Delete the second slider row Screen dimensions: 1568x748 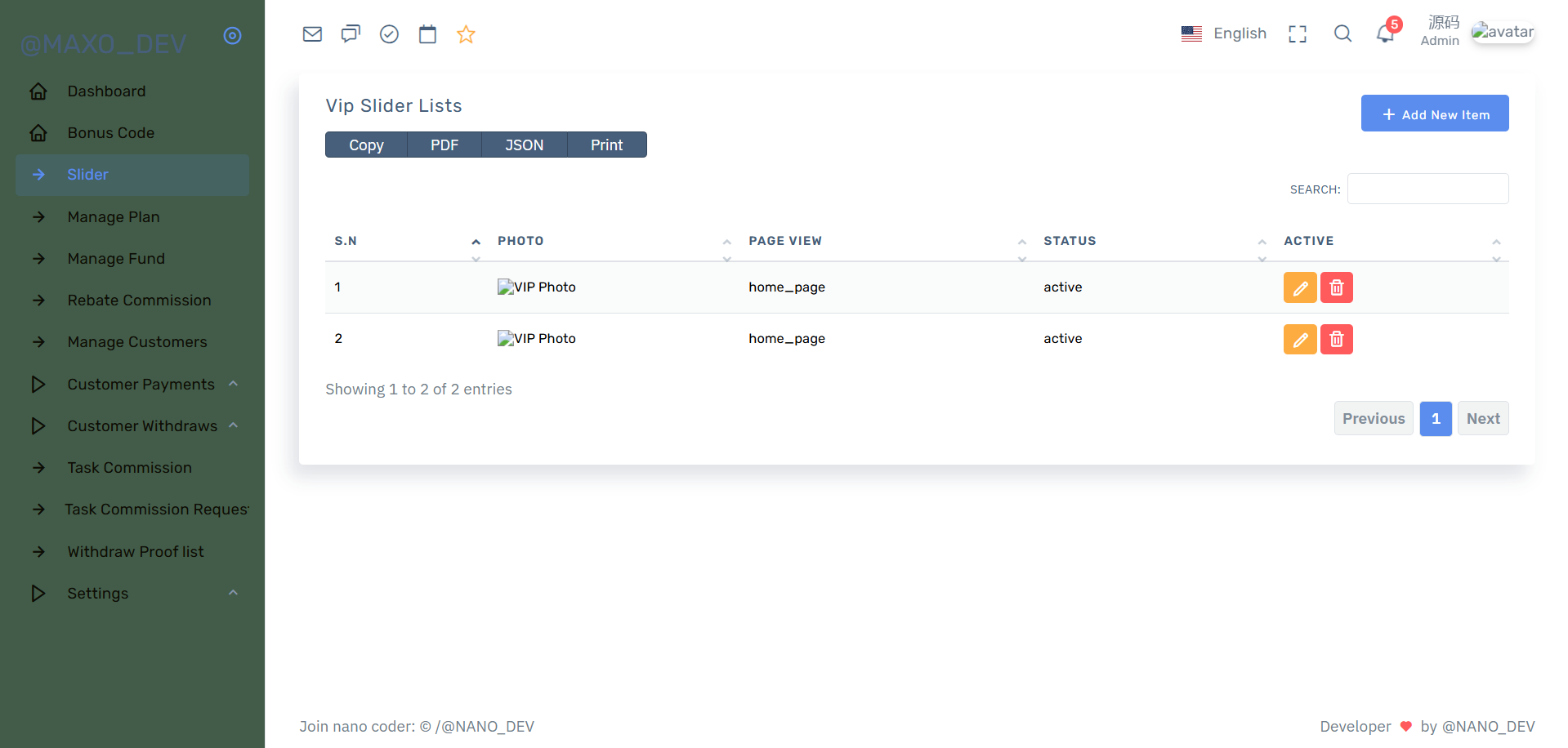[1337, 339]
